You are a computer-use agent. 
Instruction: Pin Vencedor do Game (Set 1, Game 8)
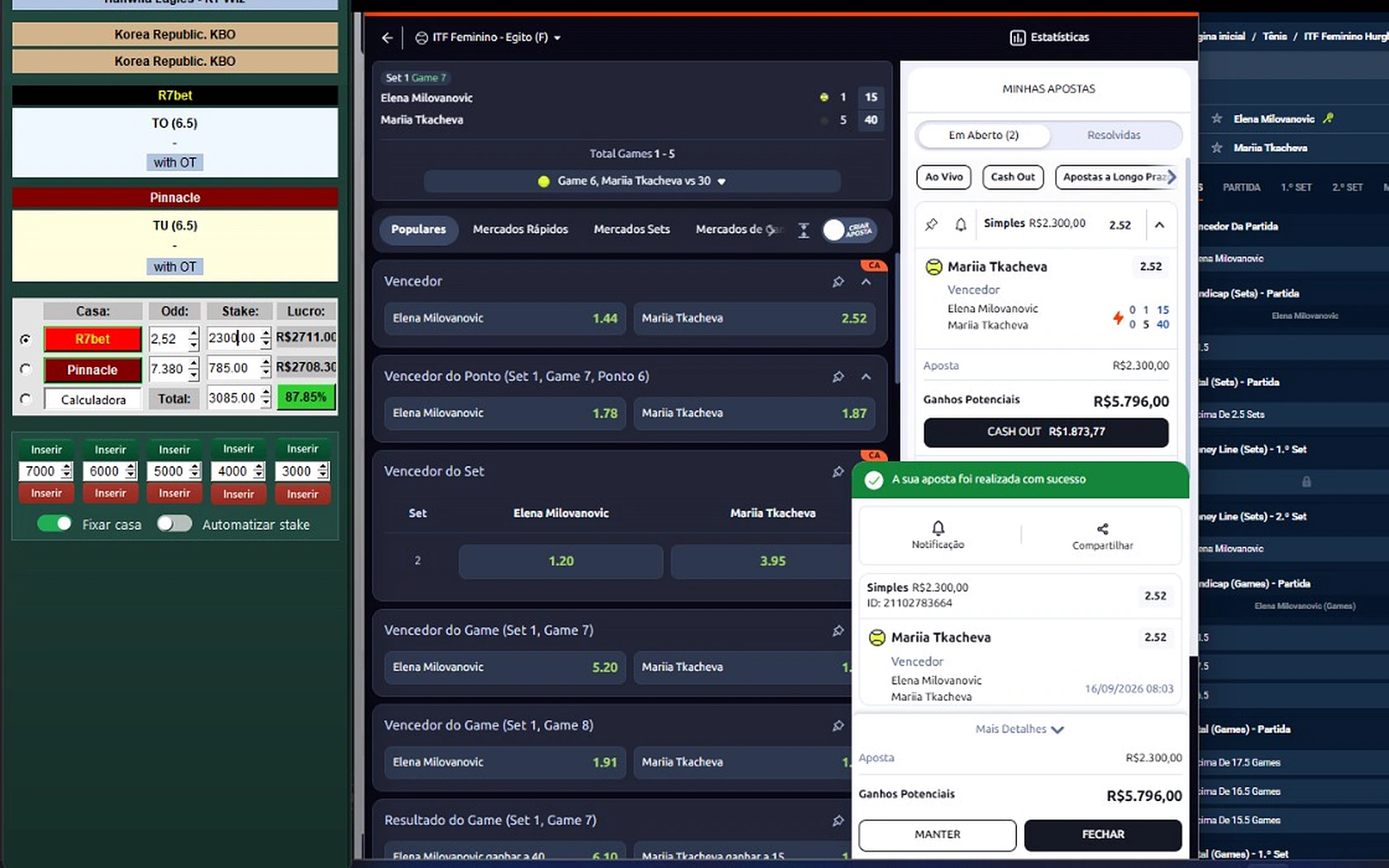point(838,726)
